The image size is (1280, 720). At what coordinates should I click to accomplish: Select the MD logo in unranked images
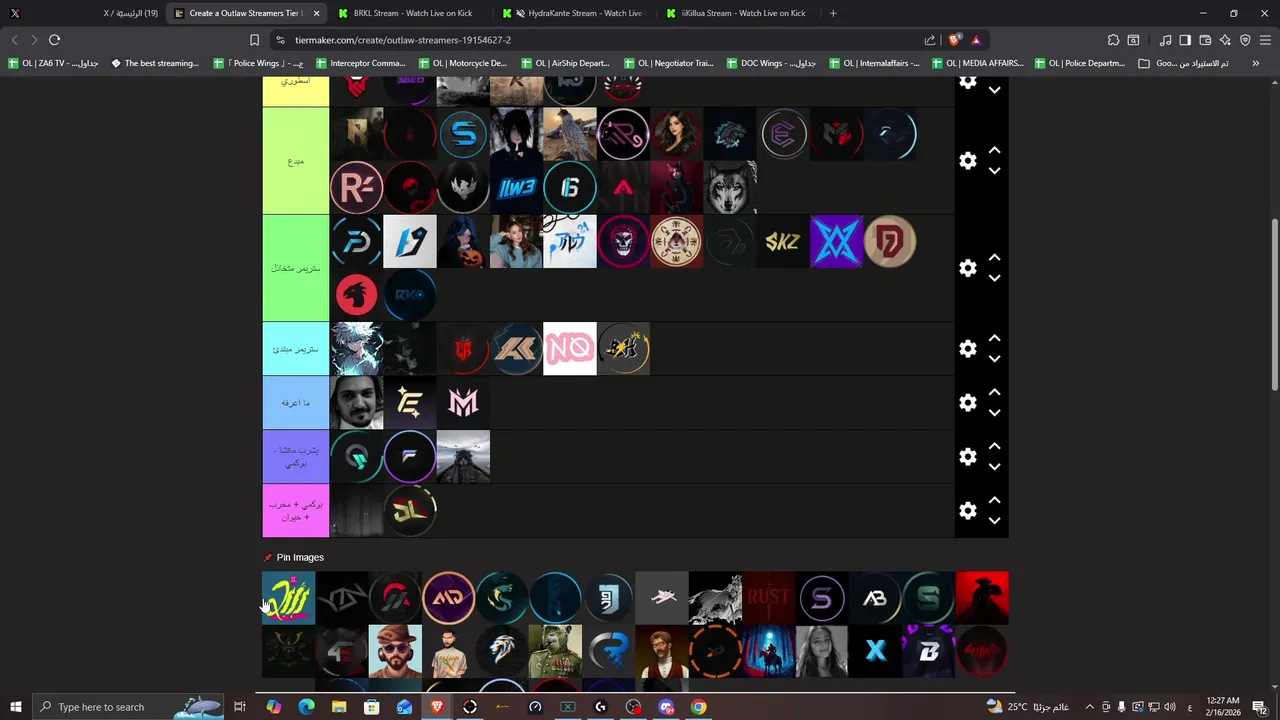pos(448,598)
